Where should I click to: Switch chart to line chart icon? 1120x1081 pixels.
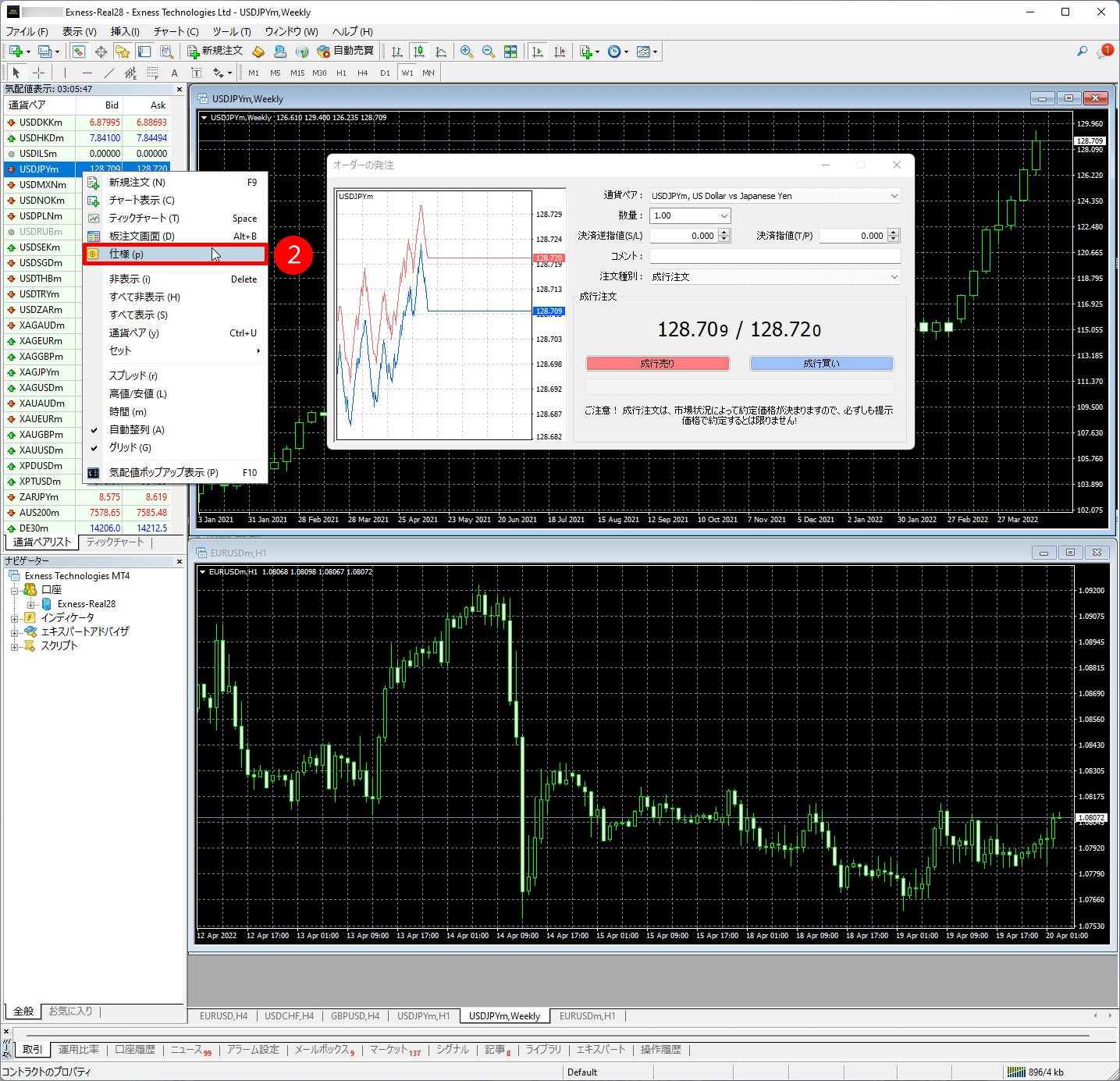coord(441,52)
